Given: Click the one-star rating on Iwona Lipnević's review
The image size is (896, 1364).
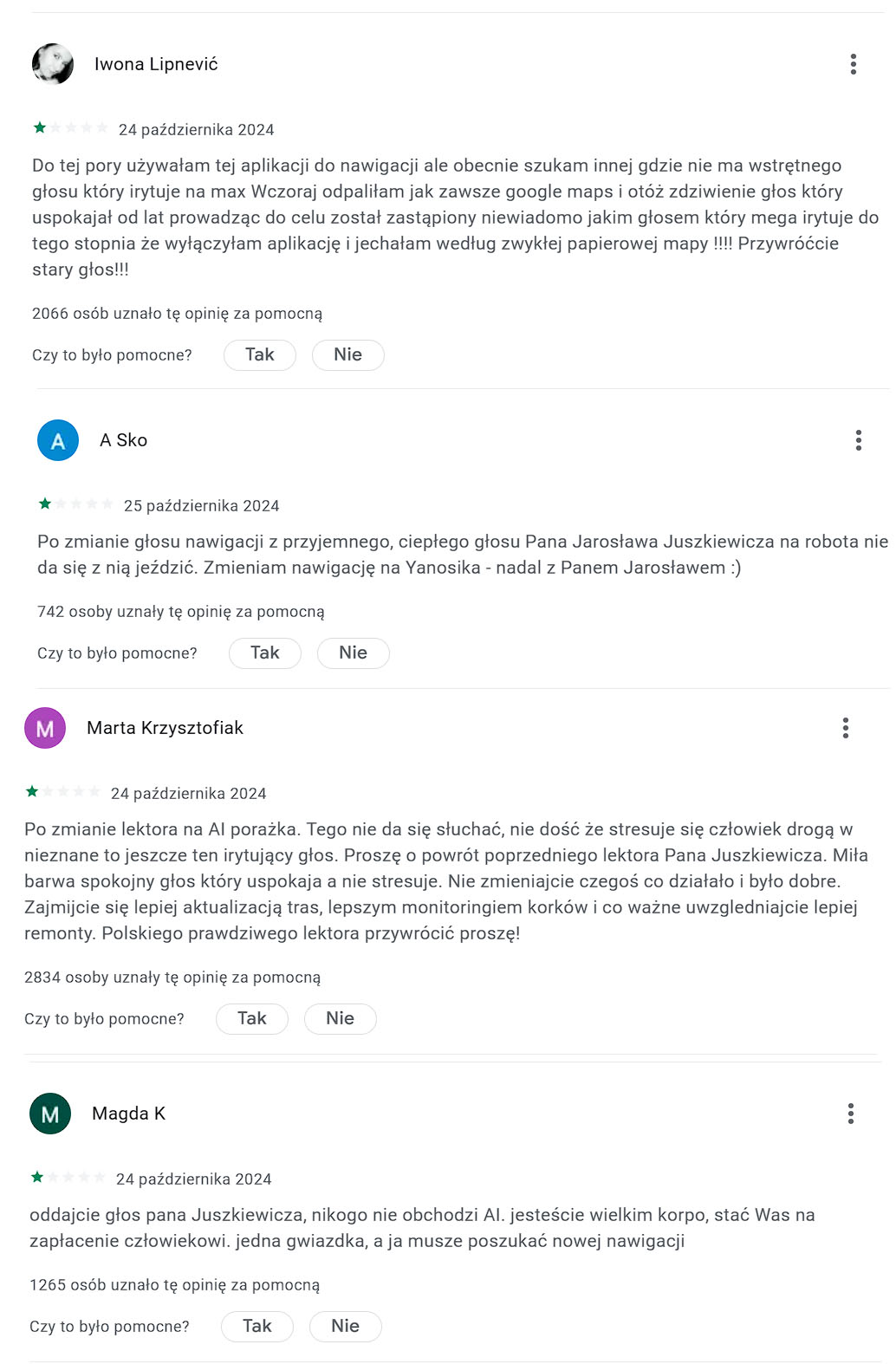Looking at the screenshot, I should (x=70, y=128).
